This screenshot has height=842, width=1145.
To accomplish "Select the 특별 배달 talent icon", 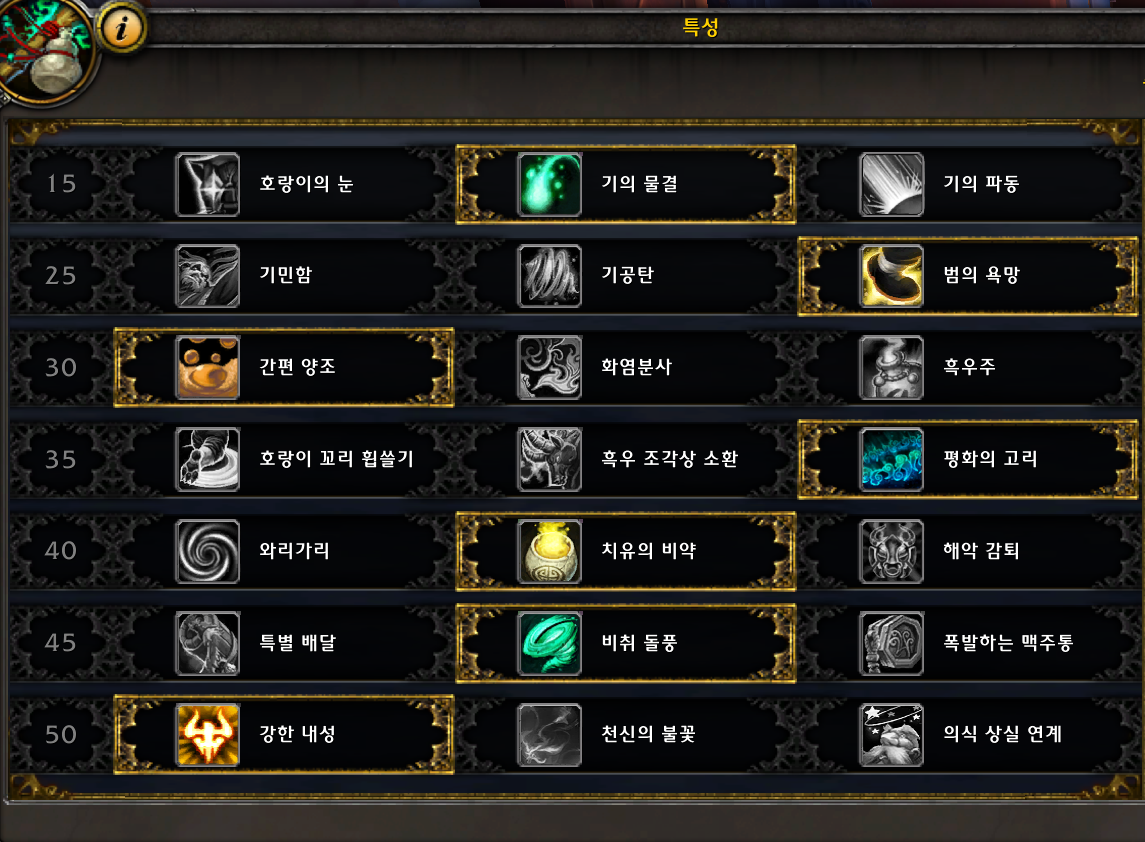I will pyautogui.click(x=207, y=643).
